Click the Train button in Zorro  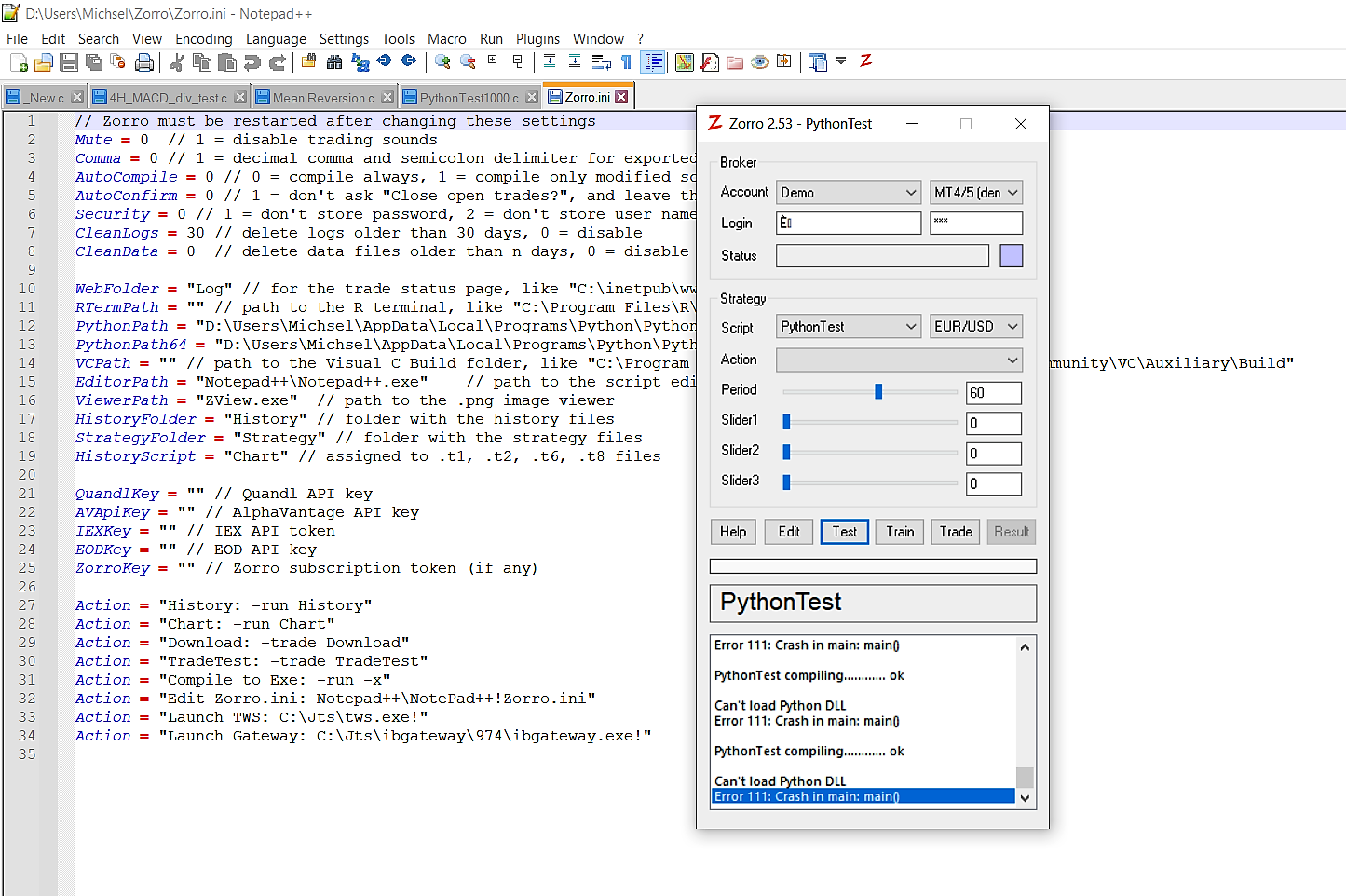click(x=900, y=532)
